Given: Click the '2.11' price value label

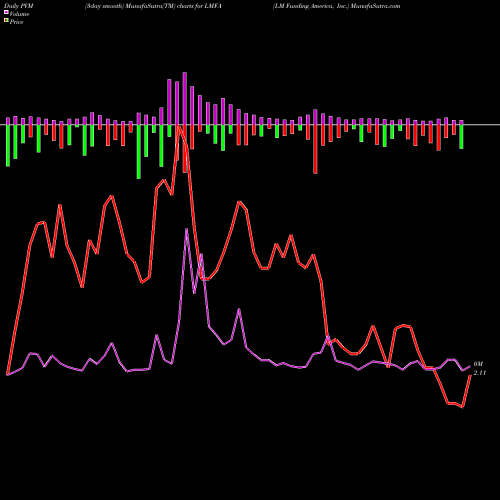Looking at the screenshot, I should (x=480, y=373).
